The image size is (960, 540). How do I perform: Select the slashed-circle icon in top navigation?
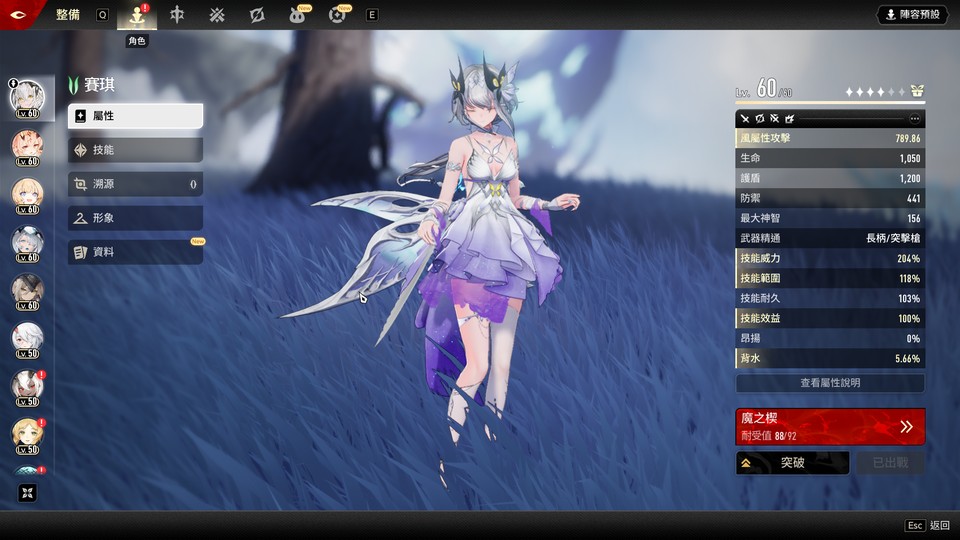point(257,15)
